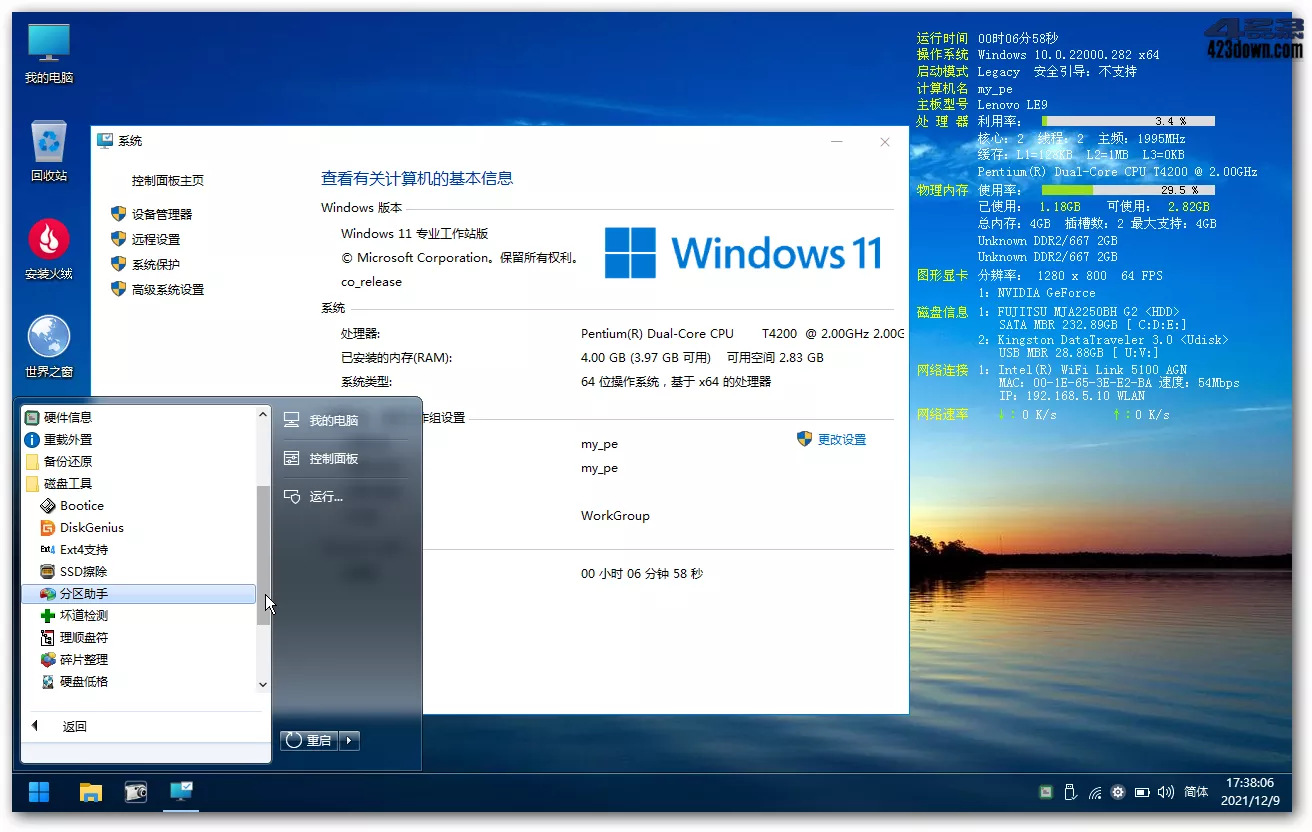Click the battery tray icon
Image resolution: width=1312 pixels, height=832 pixels.
click(1142, 792)
